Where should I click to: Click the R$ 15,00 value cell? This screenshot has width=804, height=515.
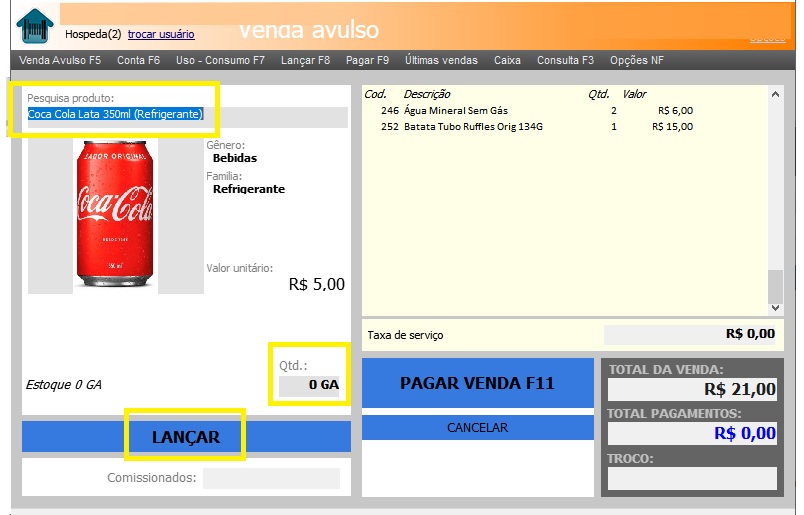(x=672, y=127)
